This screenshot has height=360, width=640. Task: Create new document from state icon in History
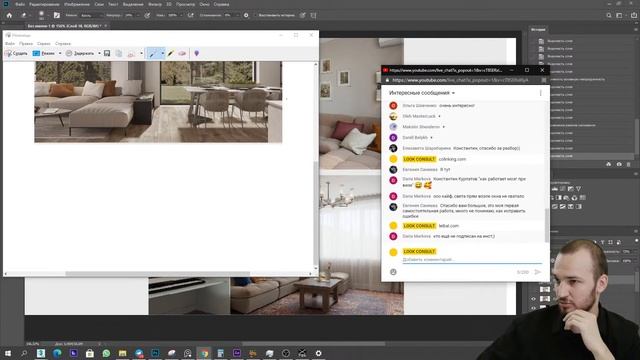[x=609, y=164]
